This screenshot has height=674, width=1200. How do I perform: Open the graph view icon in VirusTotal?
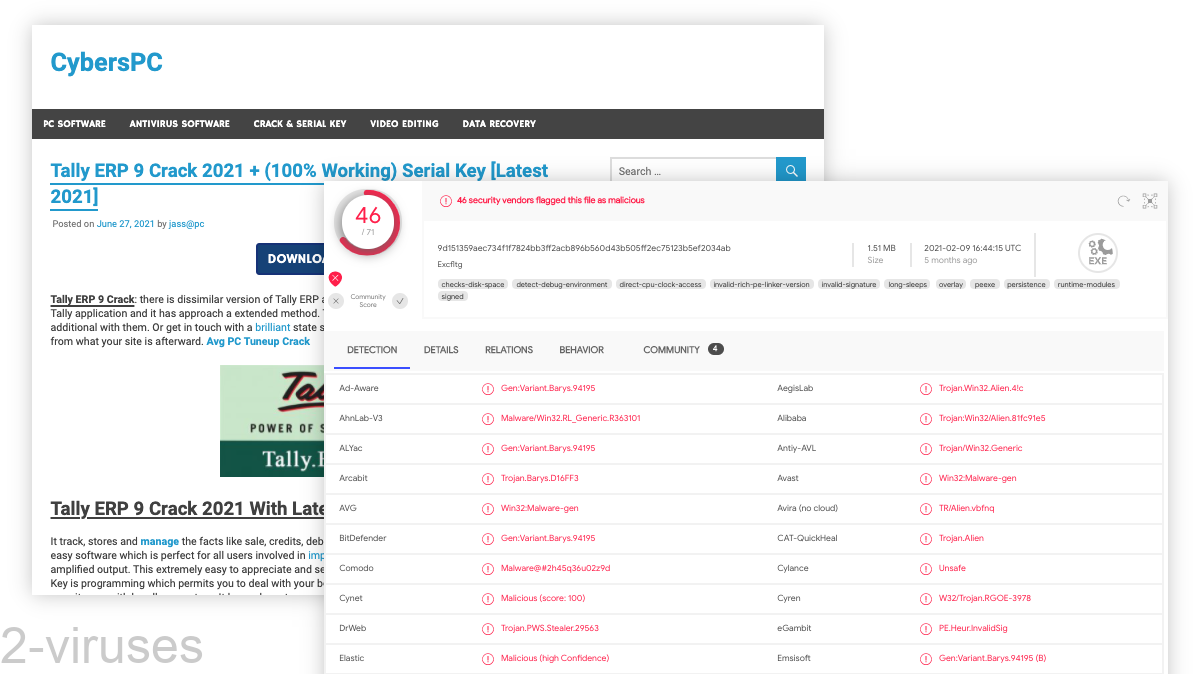1150,201
